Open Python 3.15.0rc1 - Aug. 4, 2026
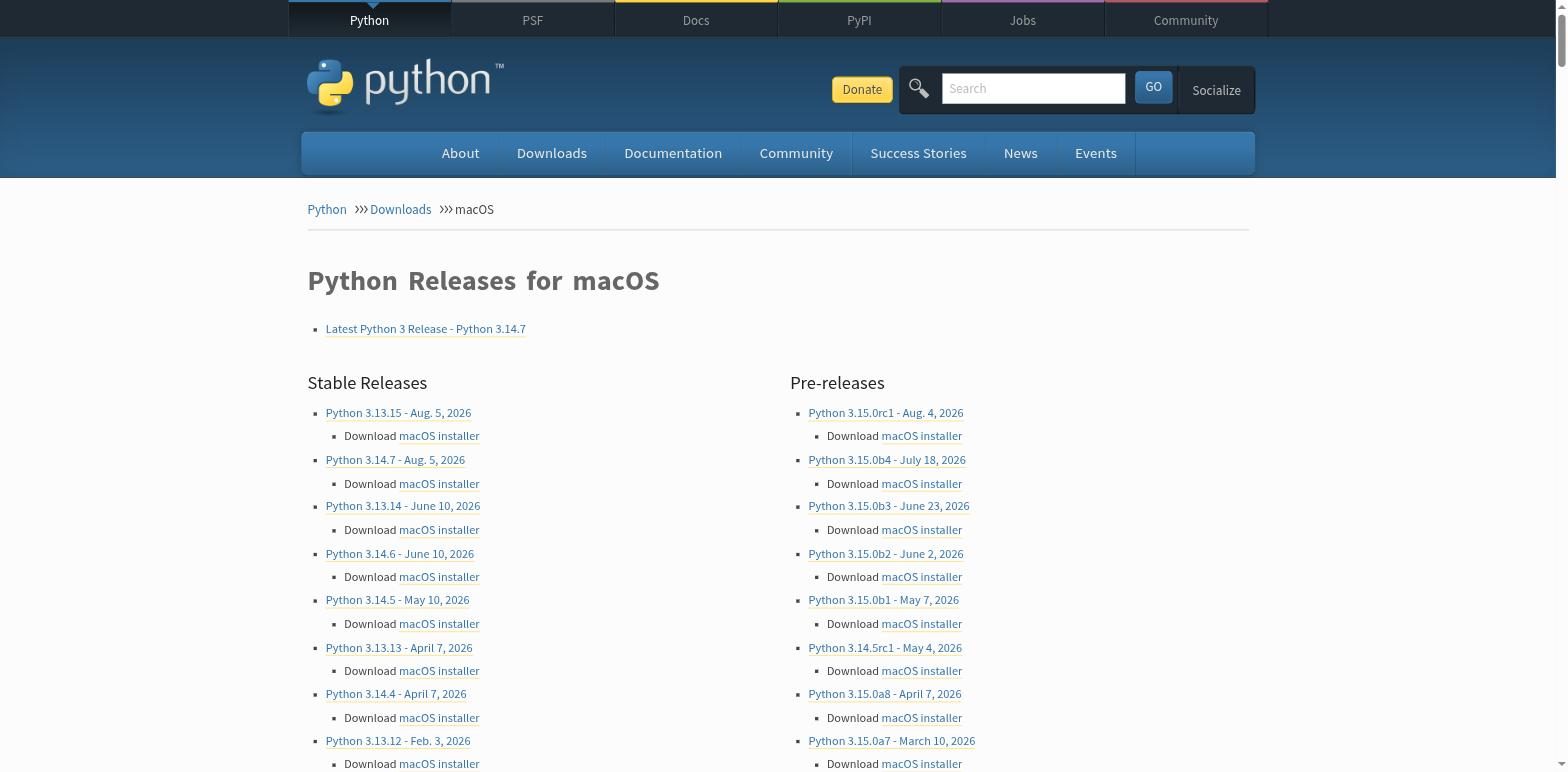The width and height of the screenshot is (1568, 772). [x=886, y=413]
